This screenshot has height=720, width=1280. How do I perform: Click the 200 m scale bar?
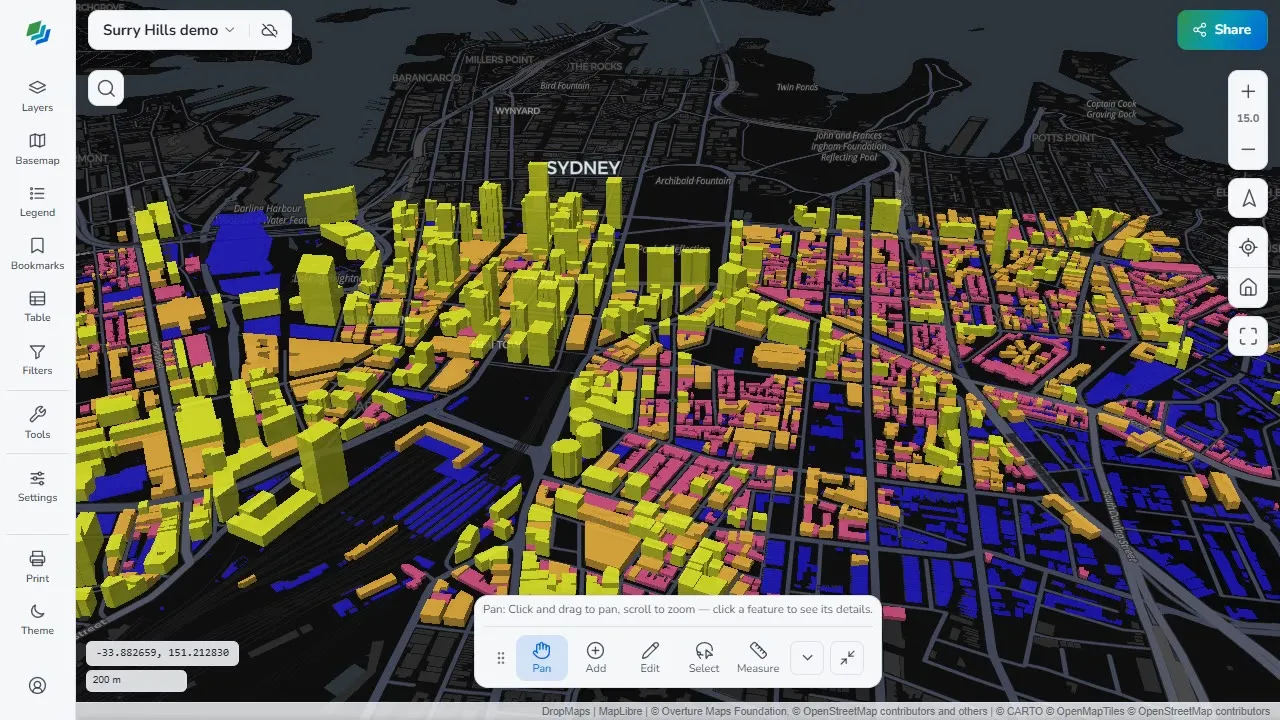coord(136,681)
